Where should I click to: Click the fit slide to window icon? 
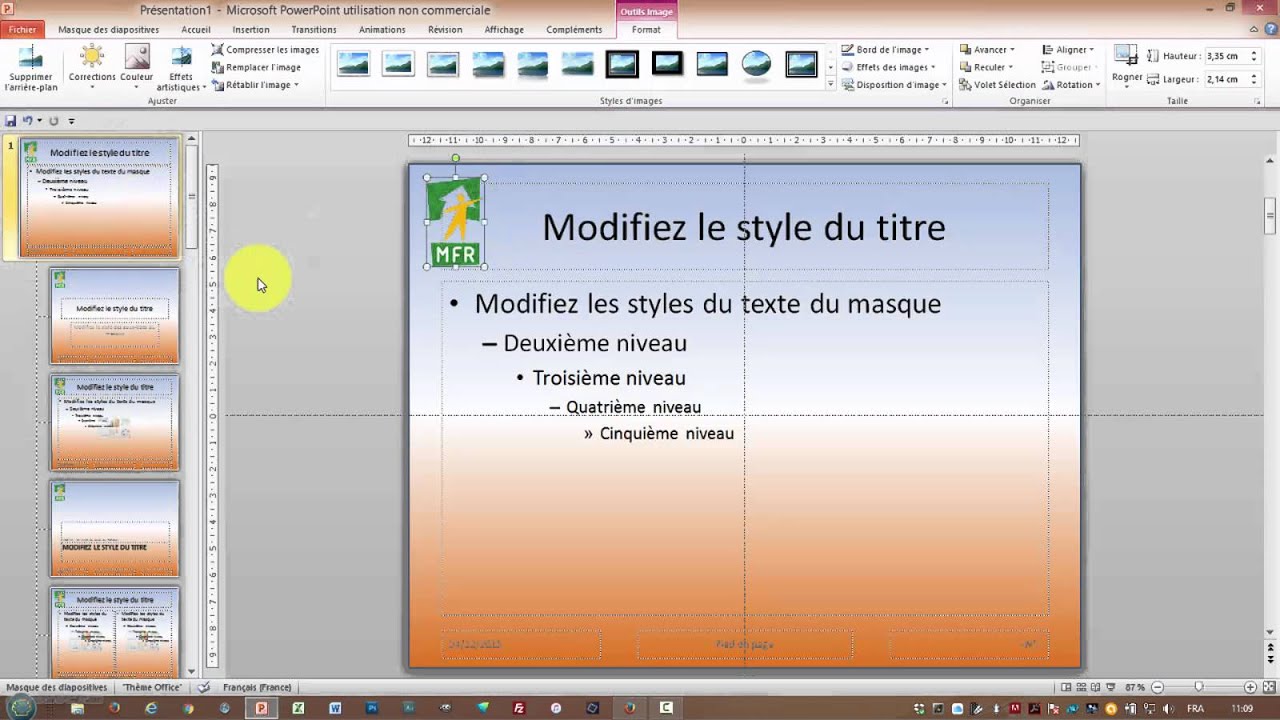pyautogui.click(x=1268, y=688)
